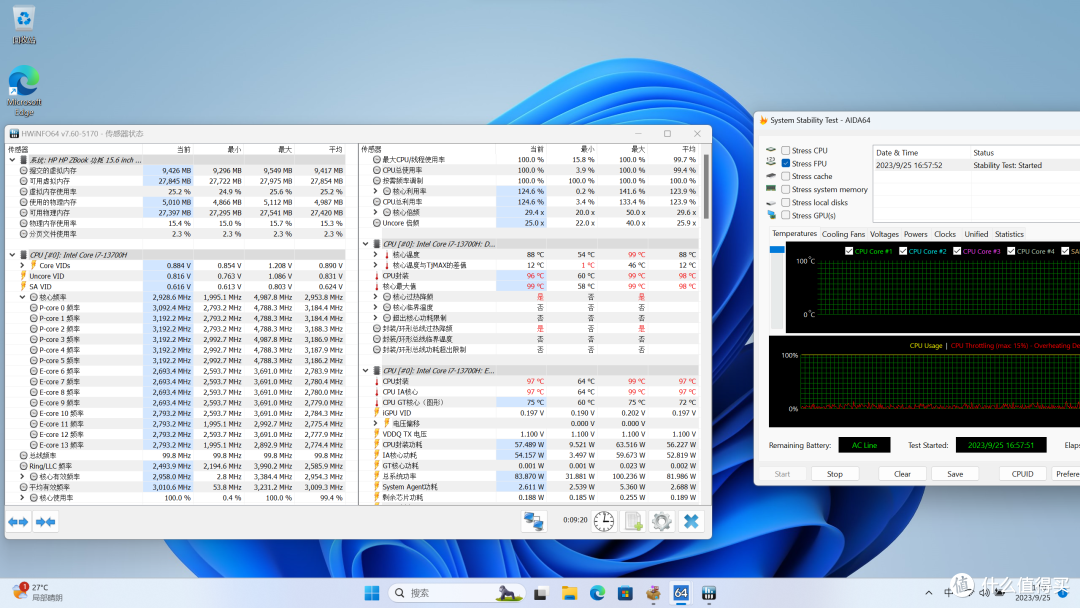This screenshot has width=1080, height=608.
Task: Open Microsoft Edge desktop shortcut
Action: [x=24, y=90]
